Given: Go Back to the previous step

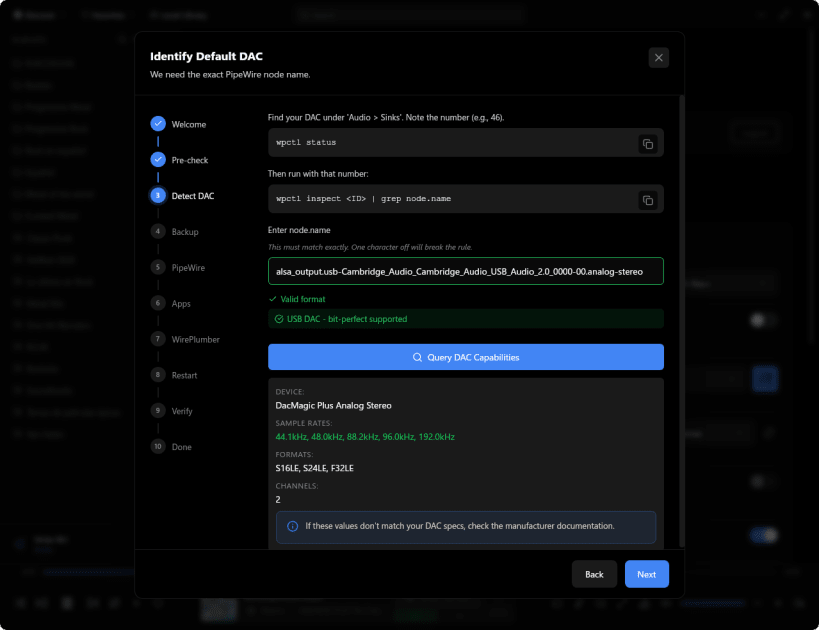Looking at the screenshot, I should coord(594,574).
